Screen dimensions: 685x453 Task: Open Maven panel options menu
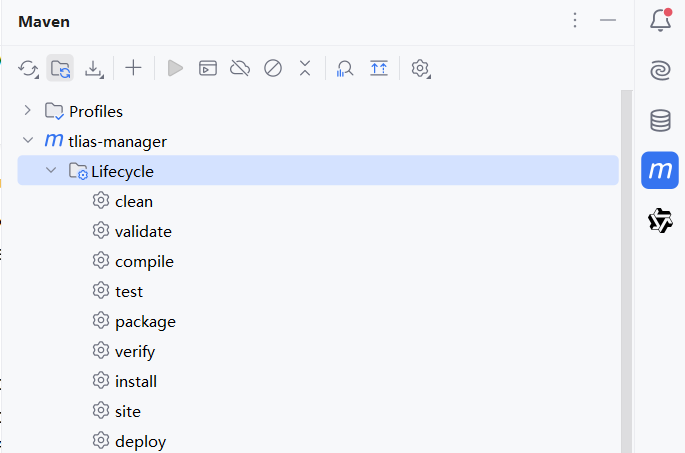point(575,20)
